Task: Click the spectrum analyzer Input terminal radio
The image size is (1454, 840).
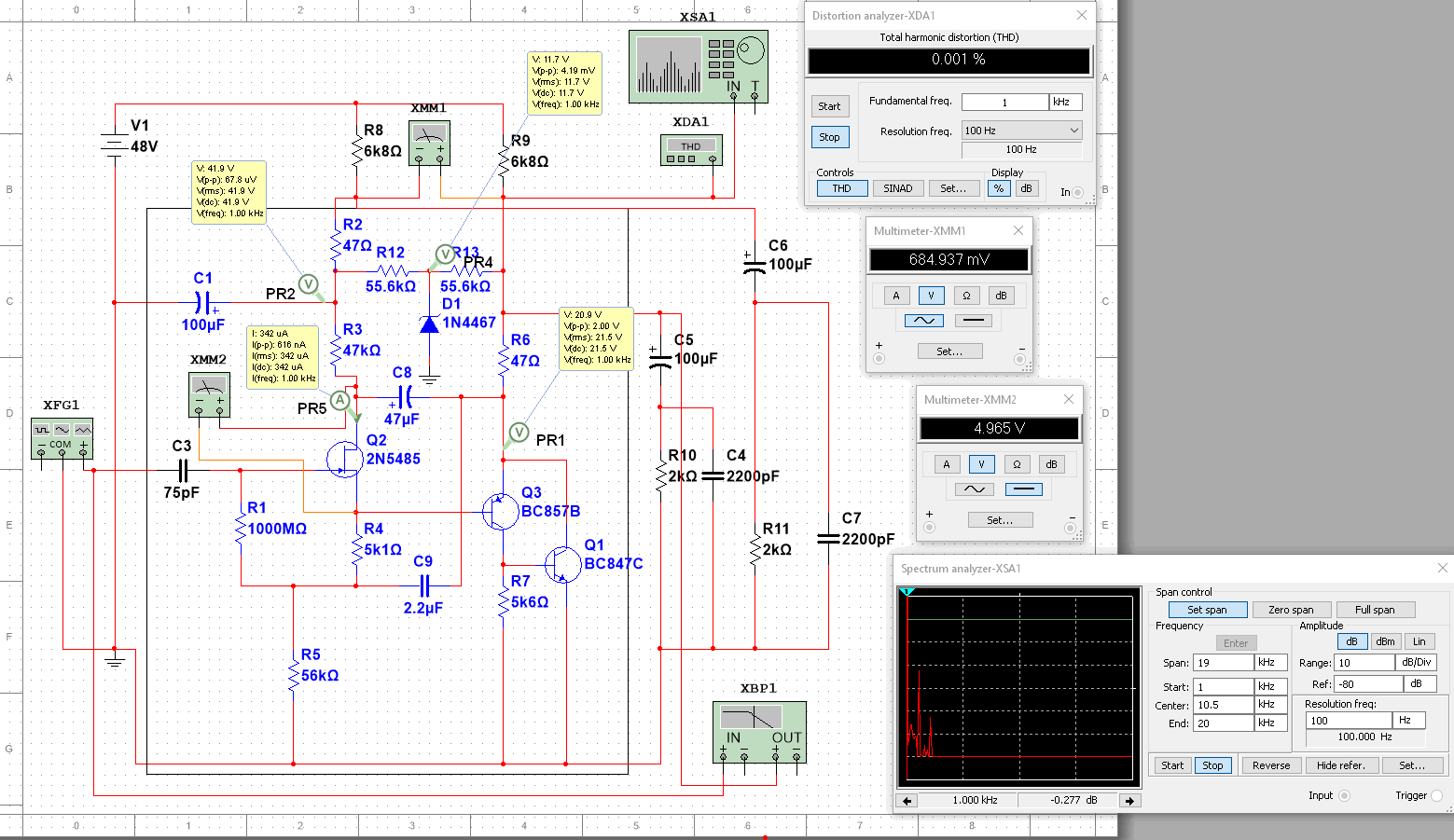Action: 1344,795
